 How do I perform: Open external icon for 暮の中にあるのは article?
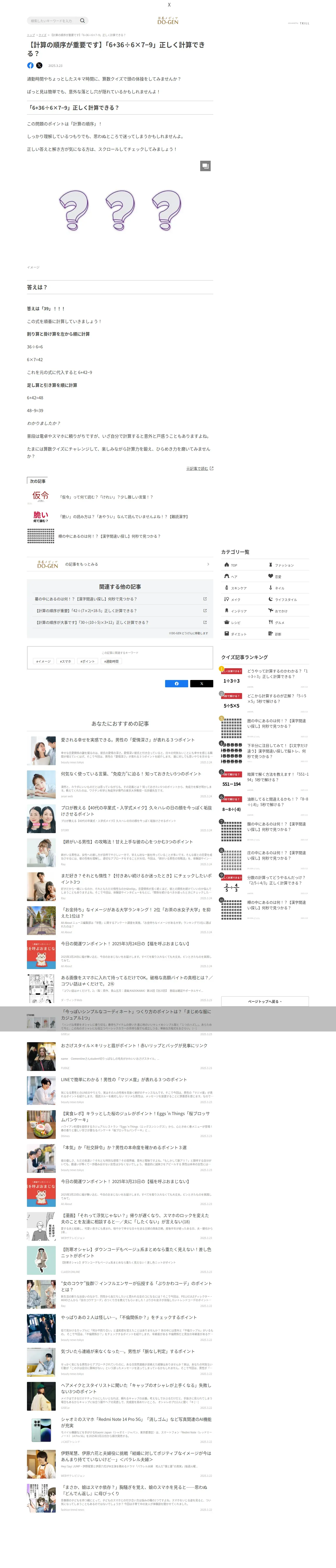click(x=205, y=599)
